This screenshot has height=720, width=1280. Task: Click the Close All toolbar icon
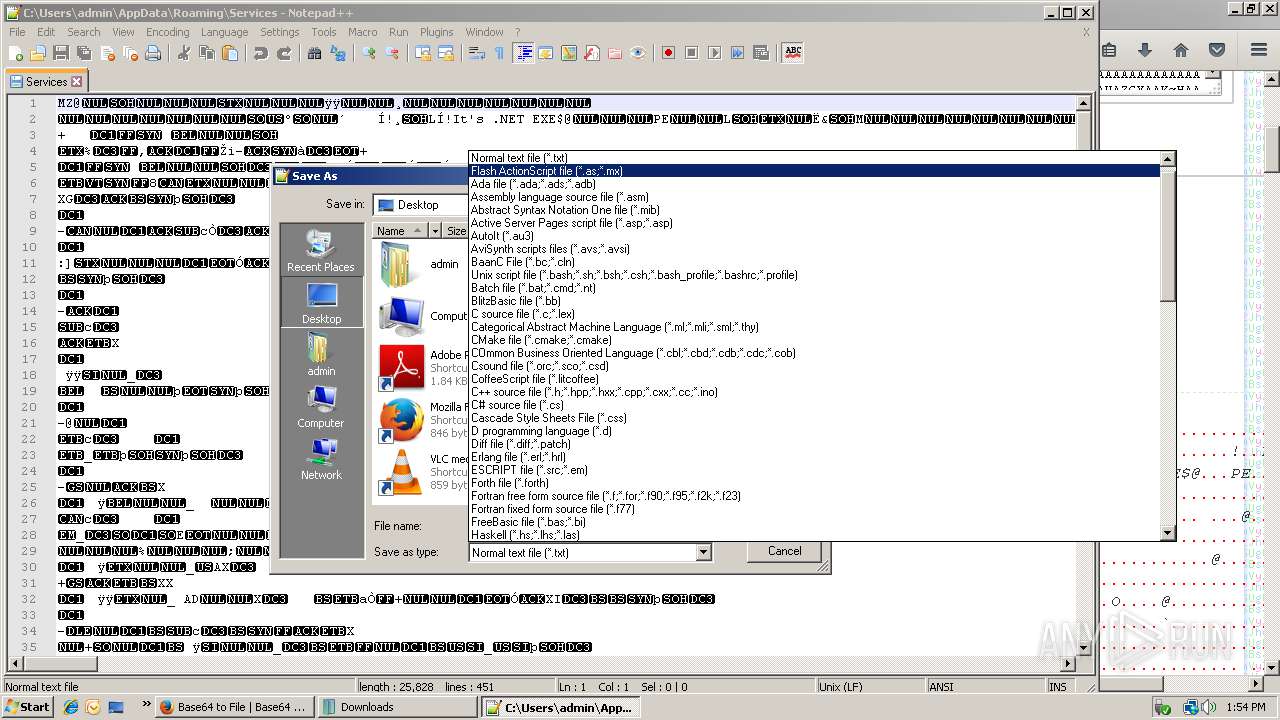point(130,53)
